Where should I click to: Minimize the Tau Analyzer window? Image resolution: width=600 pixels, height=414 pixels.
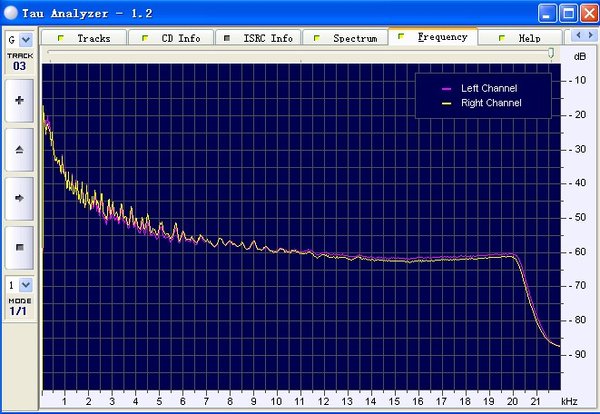point(547,13)
